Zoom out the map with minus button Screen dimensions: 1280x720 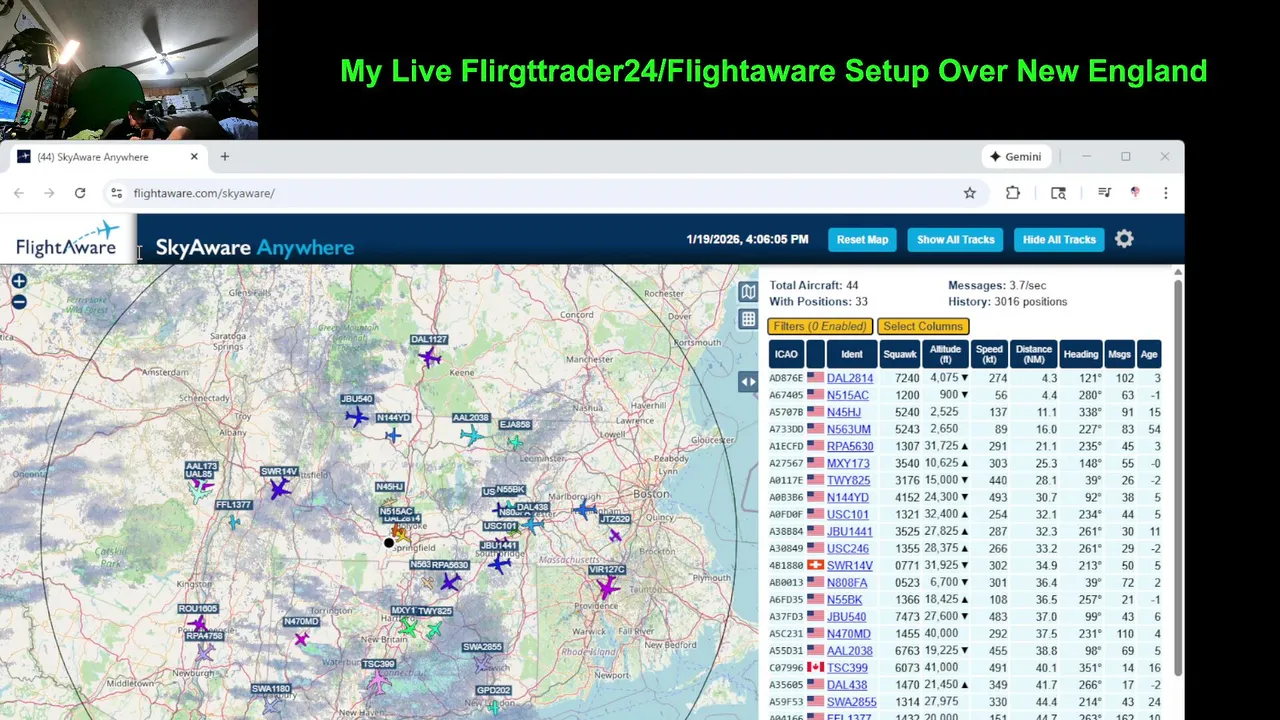(x=19, y=302)
